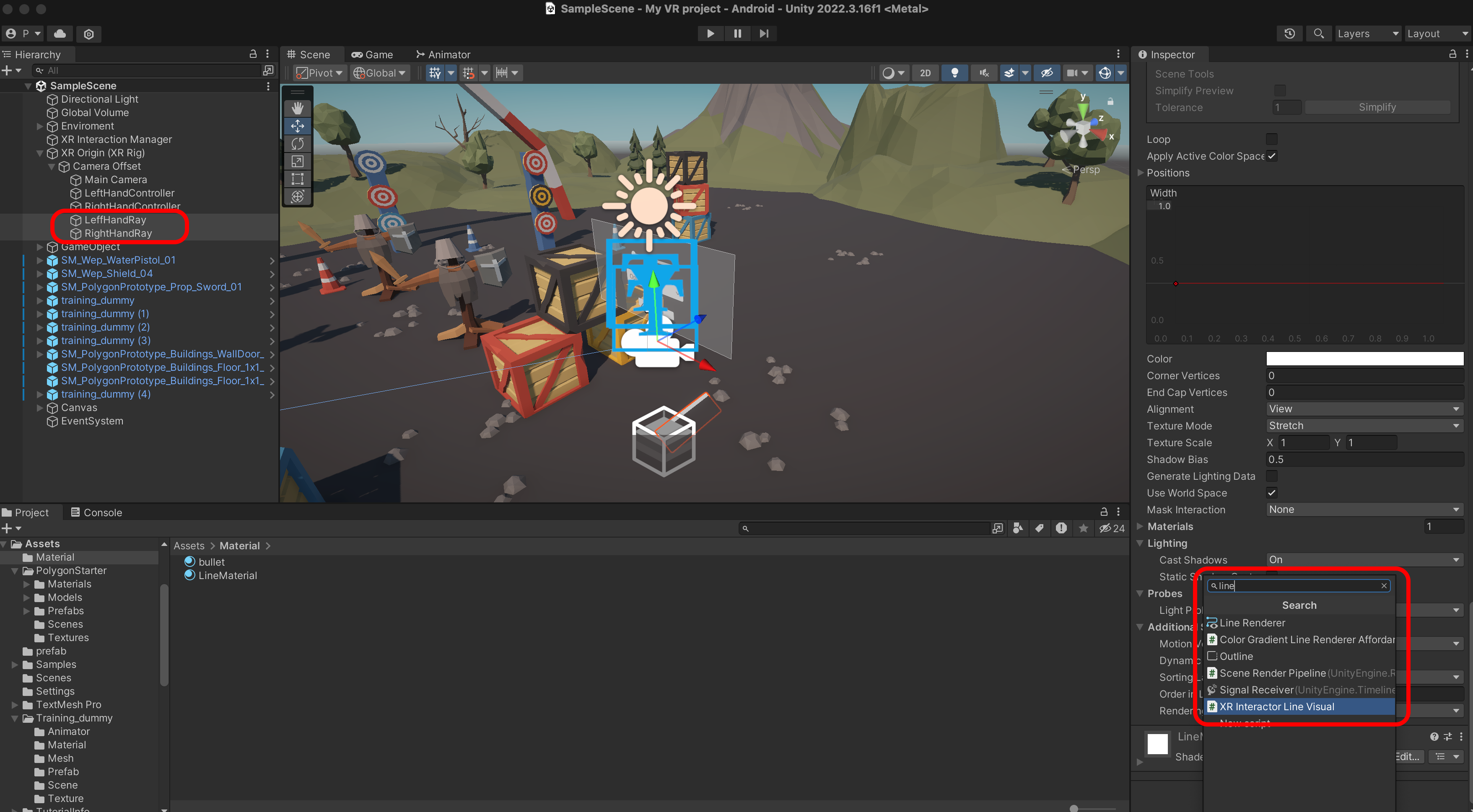Toggle scene lighting bulb icon
The height and width of the screenshot is (812, 1473).
click(954, 72)
